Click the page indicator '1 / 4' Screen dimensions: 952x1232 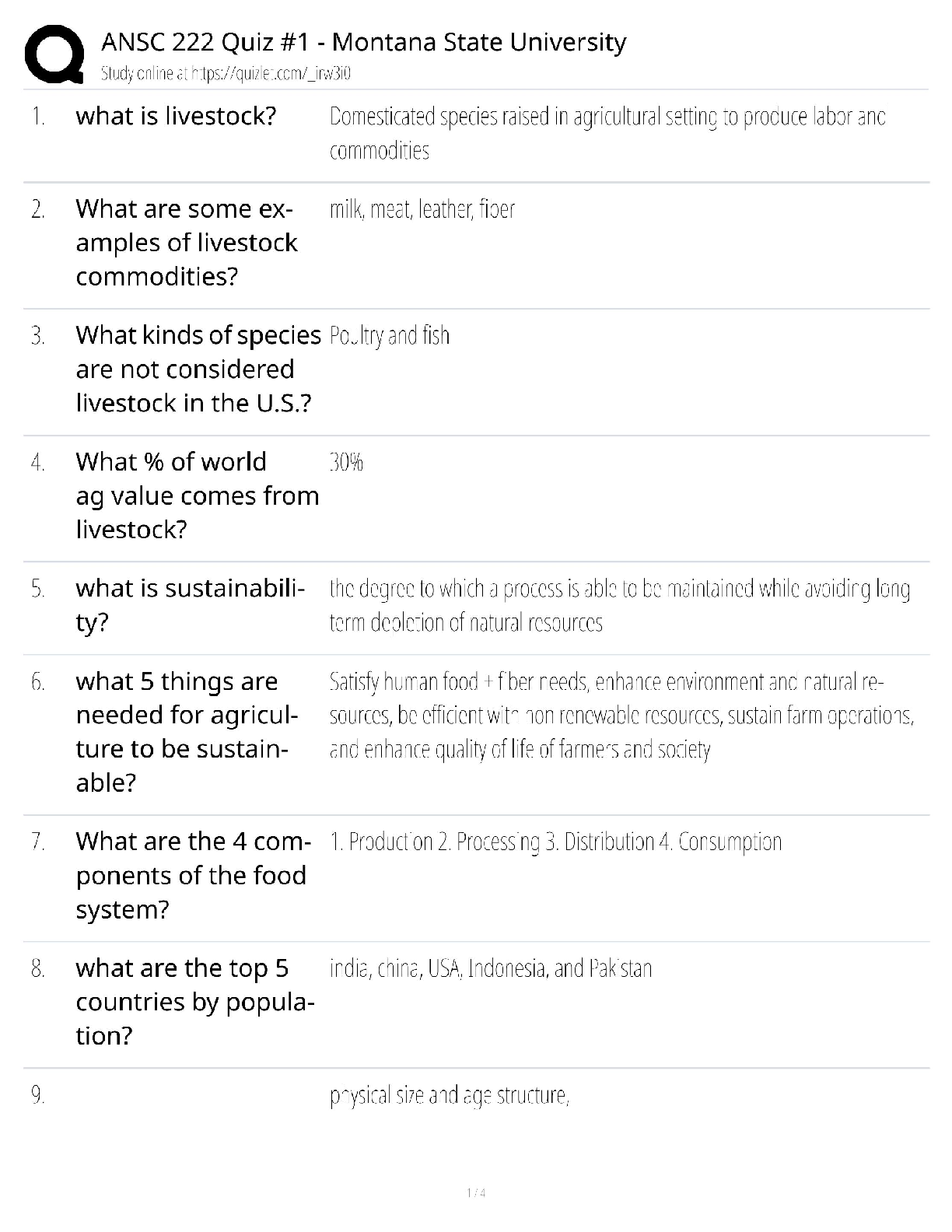[x=476, y=1193]
